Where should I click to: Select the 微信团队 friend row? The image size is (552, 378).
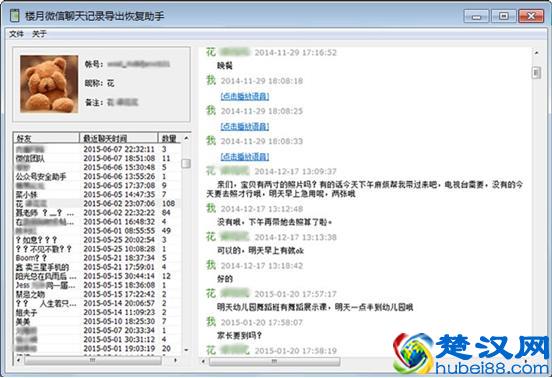98,158
